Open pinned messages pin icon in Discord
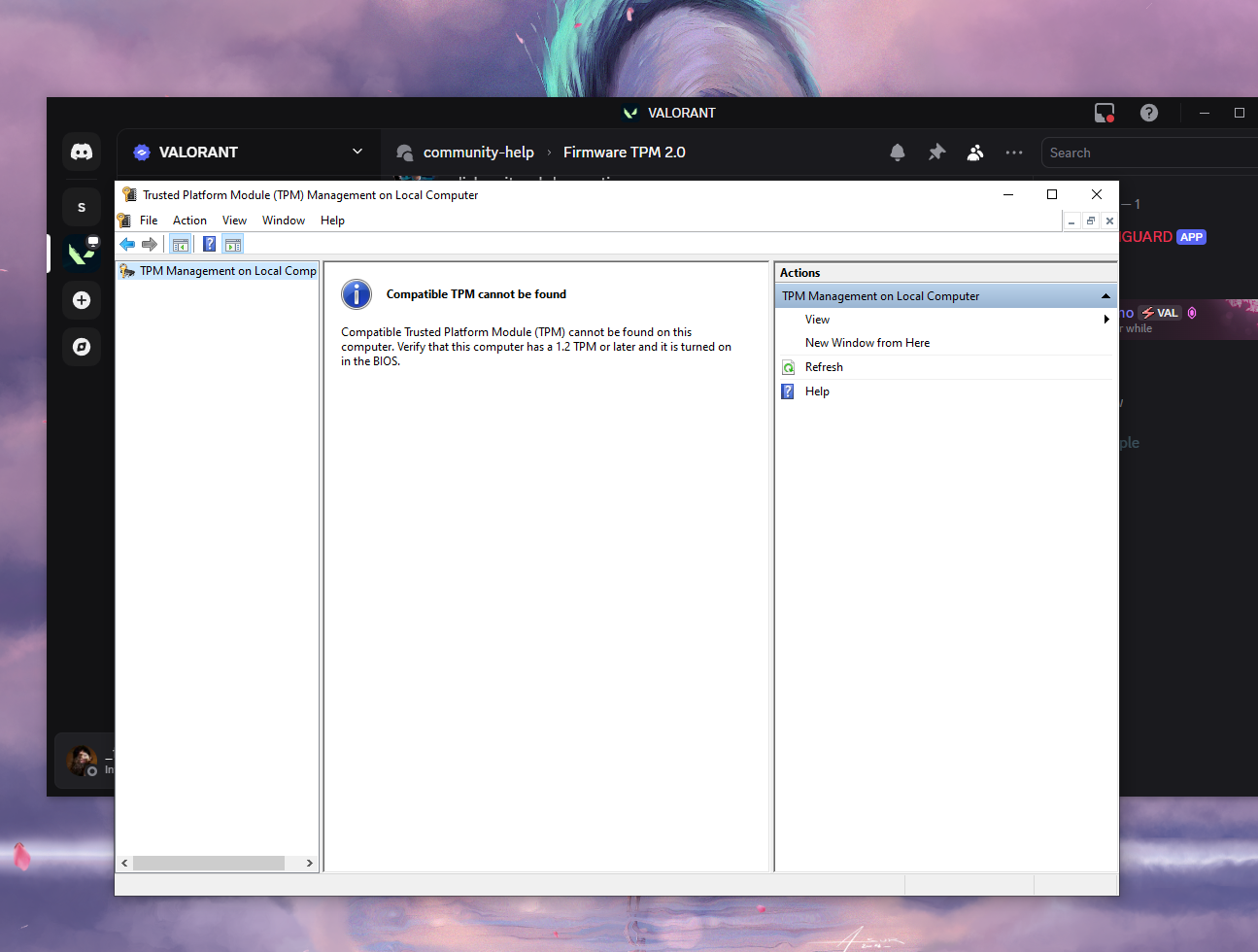The image size is (1258, 952). tap(936, 153)
